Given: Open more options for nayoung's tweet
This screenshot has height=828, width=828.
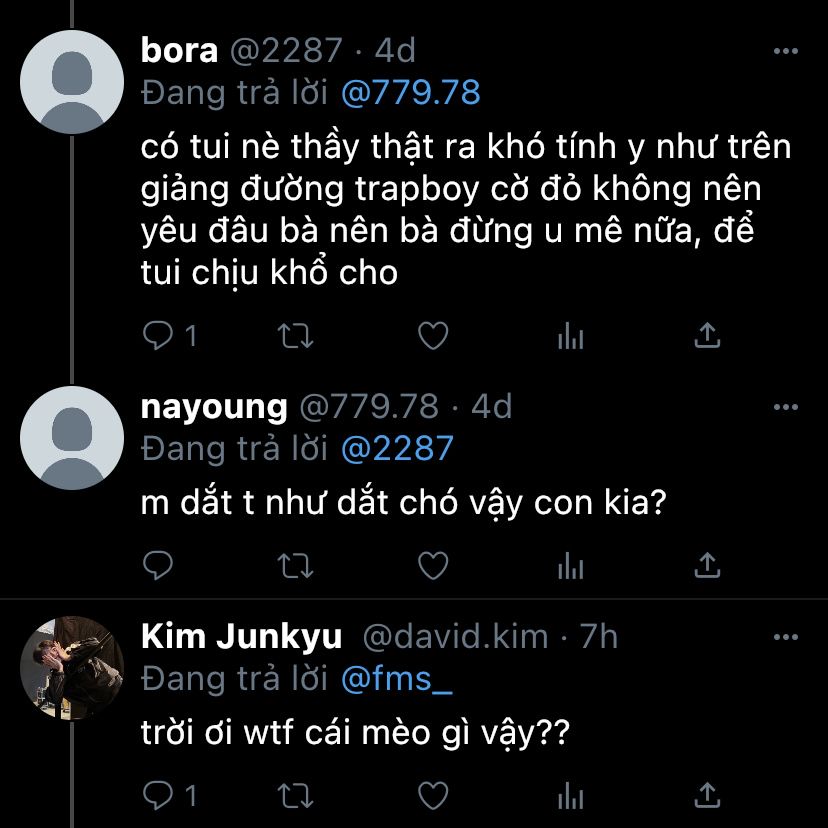Looking at the screenshot, I should [787, 406].
